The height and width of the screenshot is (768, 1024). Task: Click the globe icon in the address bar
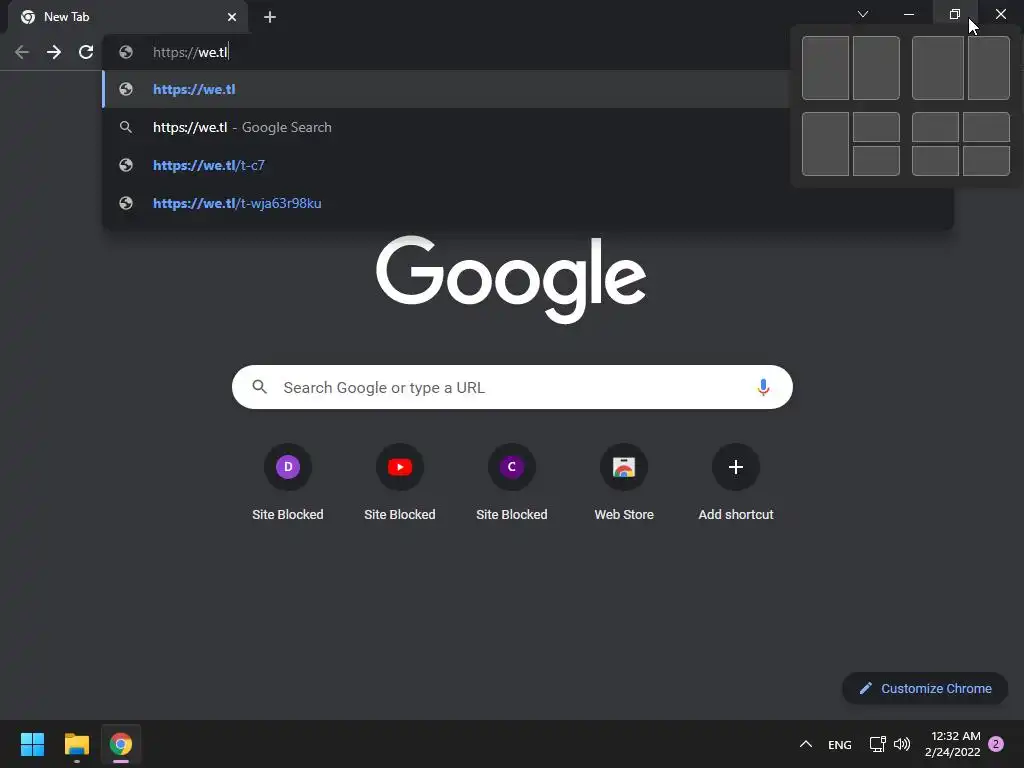tap(126, 52)
